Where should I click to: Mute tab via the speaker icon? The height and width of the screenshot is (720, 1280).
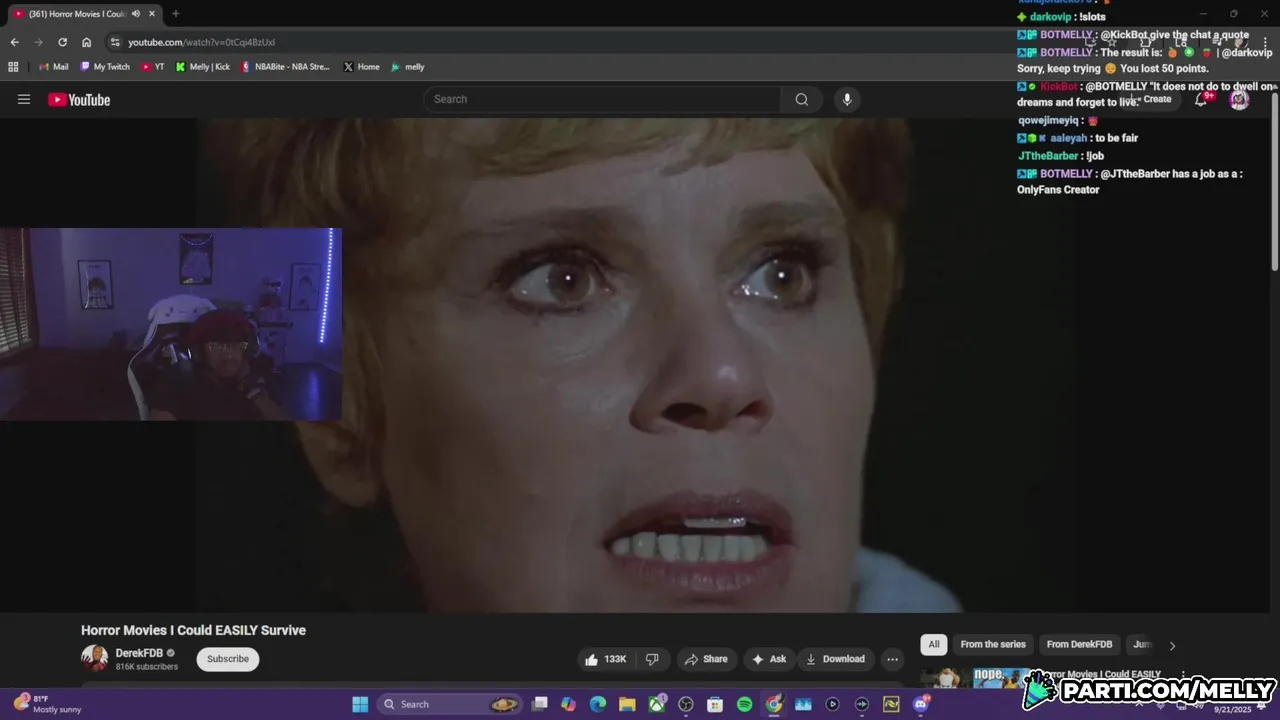click(135, 14)
